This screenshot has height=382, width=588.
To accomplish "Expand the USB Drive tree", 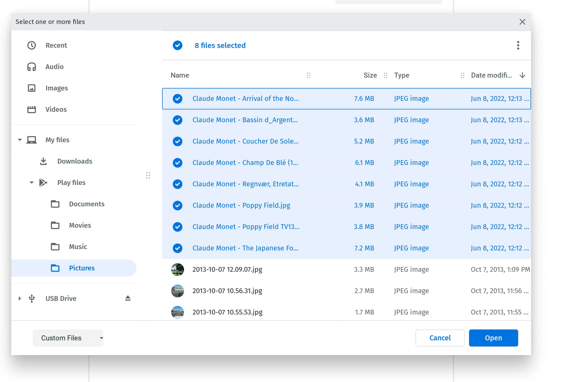I will 20,298.
